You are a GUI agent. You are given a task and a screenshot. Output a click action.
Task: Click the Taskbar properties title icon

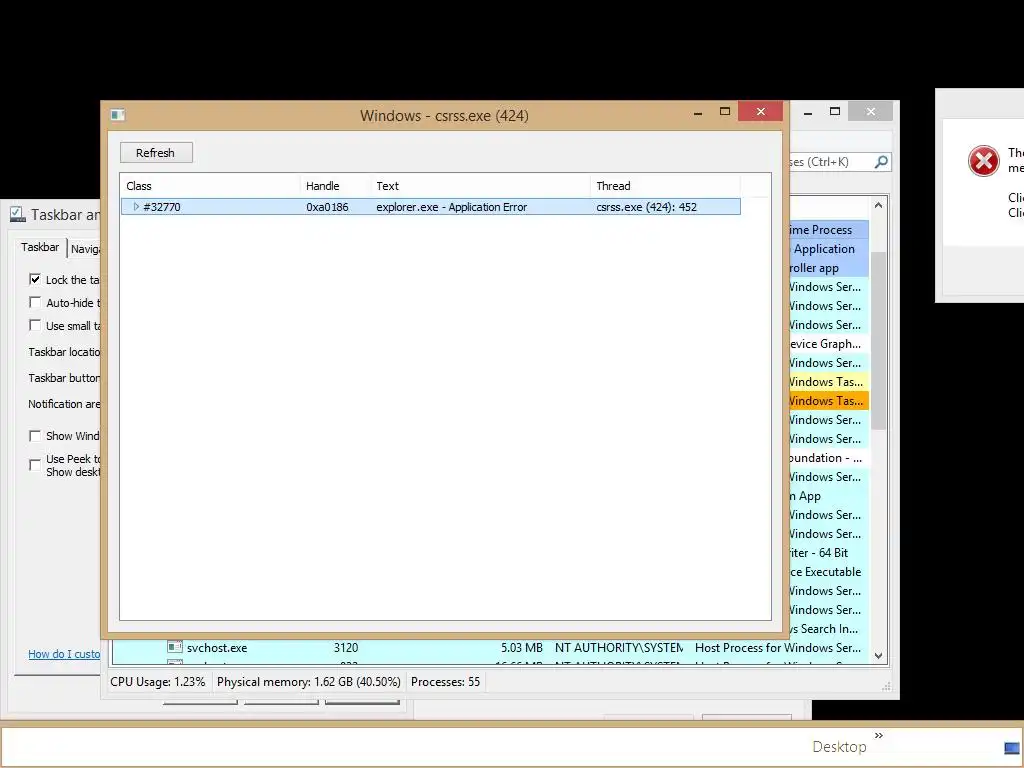tap(17, 214)
